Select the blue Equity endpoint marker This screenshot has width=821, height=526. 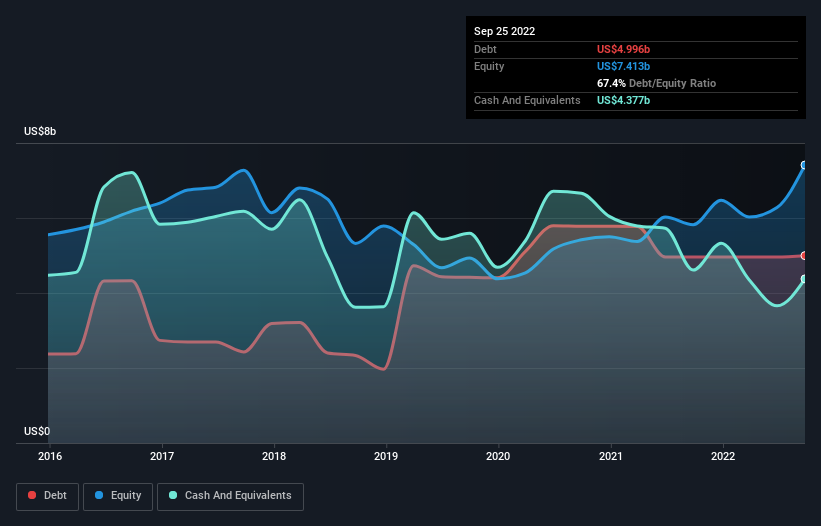(804, 165)
